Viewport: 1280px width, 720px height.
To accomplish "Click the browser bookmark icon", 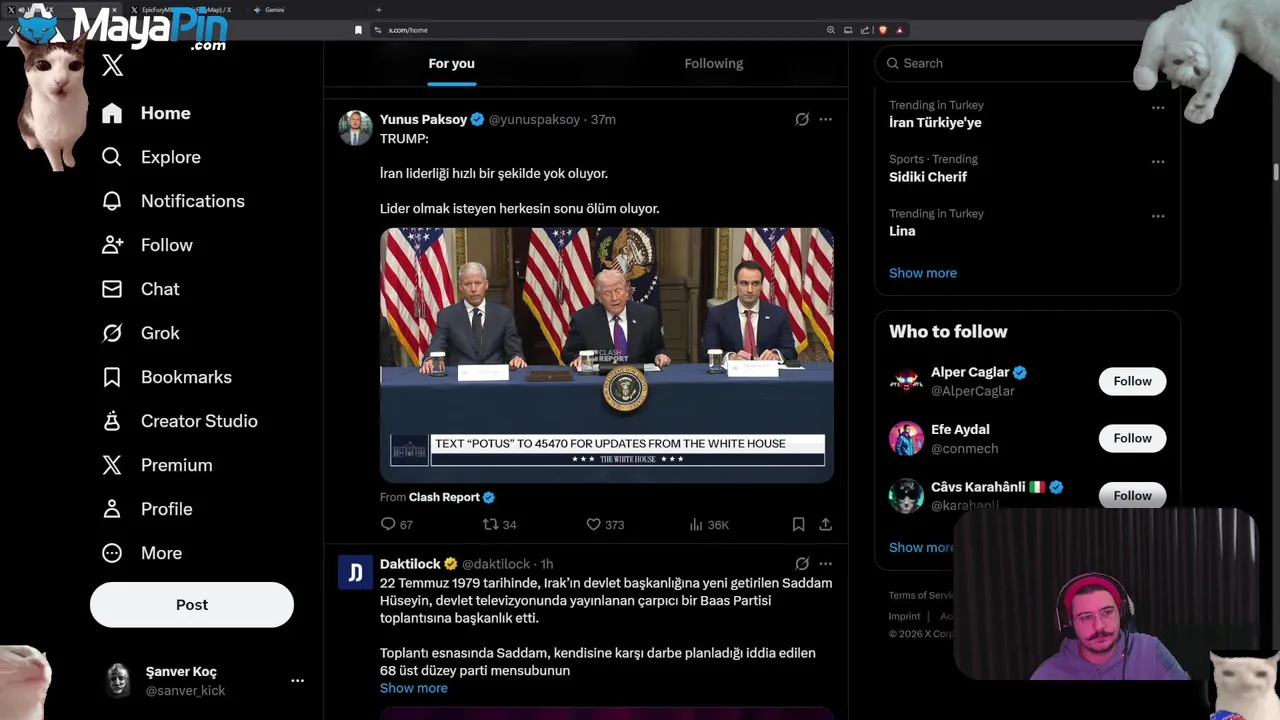I will click(358, 30).
